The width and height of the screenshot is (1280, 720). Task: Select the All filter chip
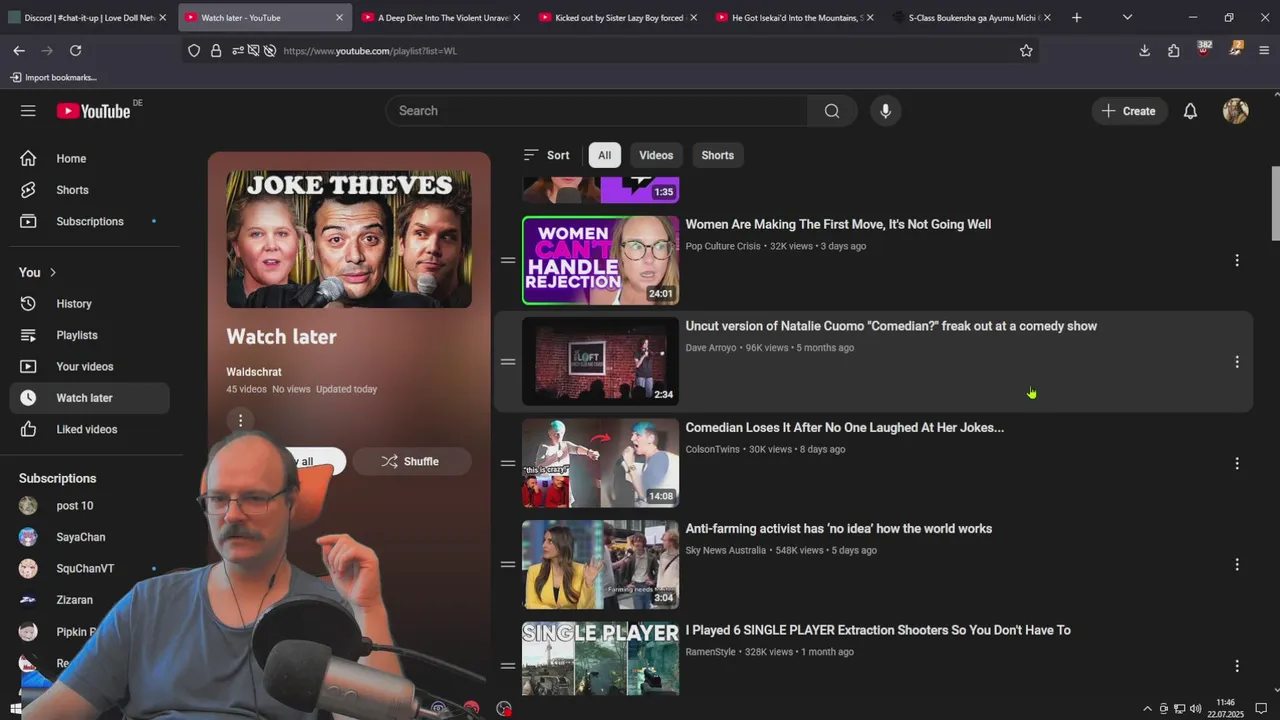[604, 155]
